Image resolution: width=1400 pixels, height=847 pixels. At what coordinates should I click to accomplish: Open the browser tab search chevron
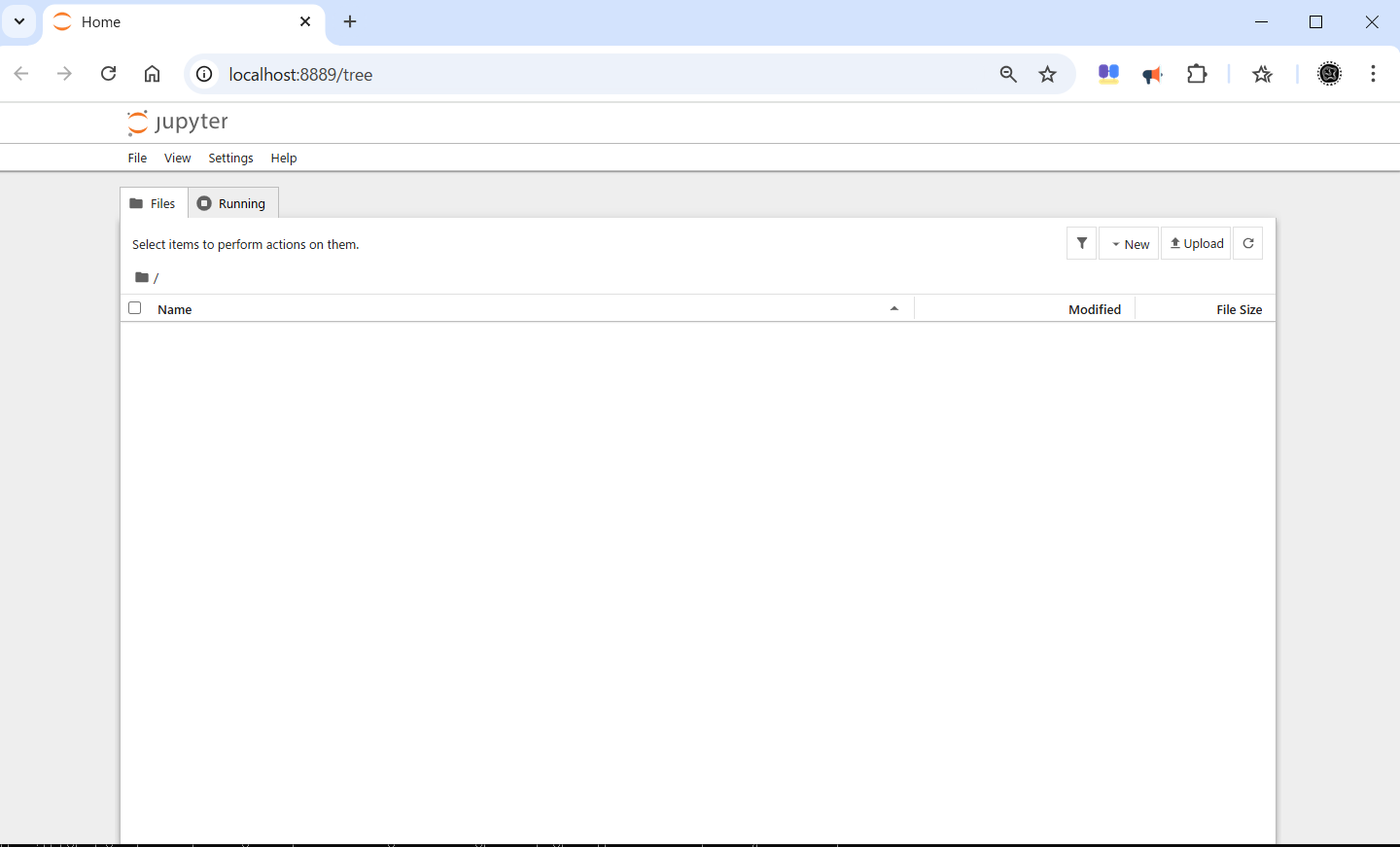coord(18,21)
